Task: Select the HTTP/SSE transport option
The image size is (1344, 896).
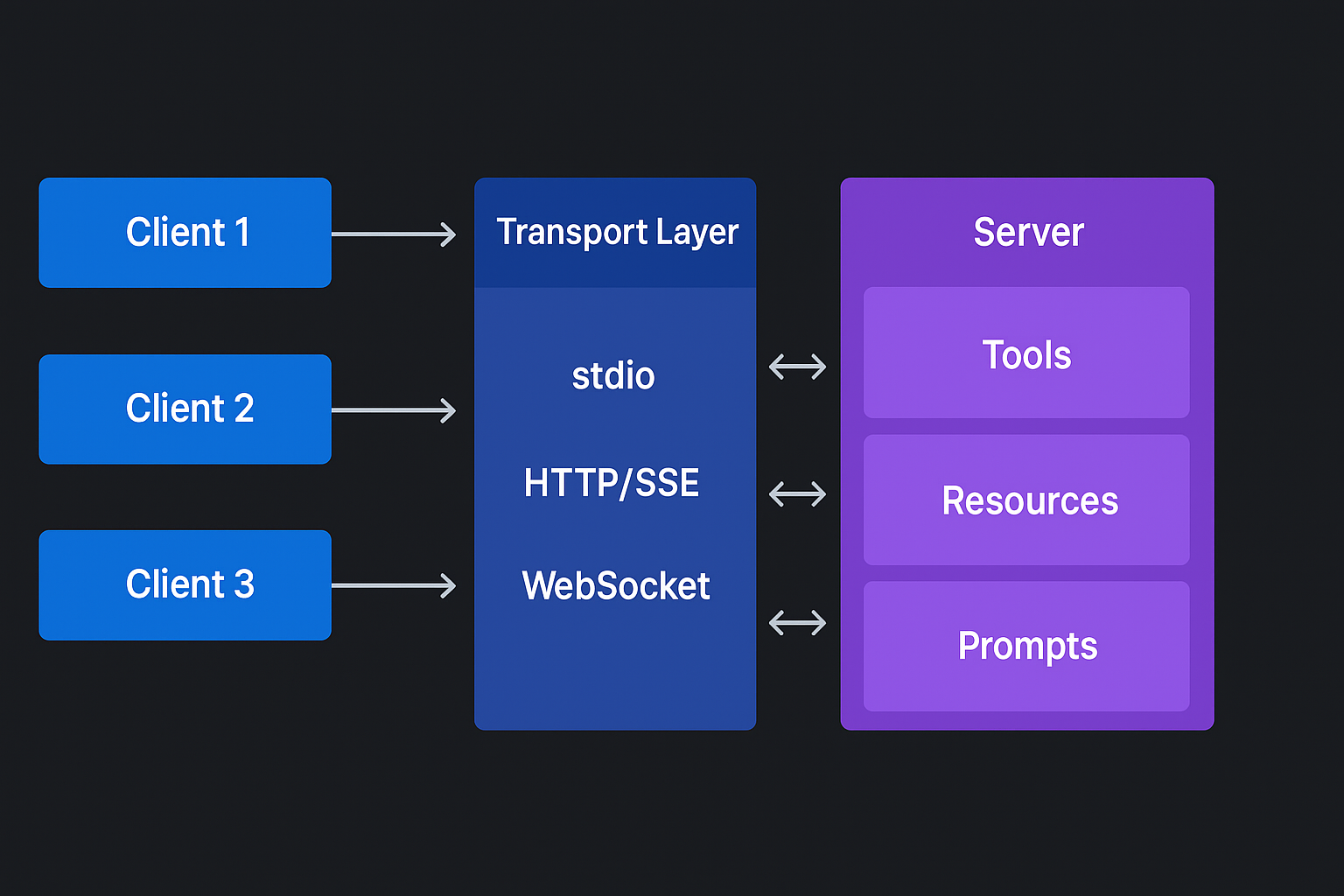Action: pos(612,482)
